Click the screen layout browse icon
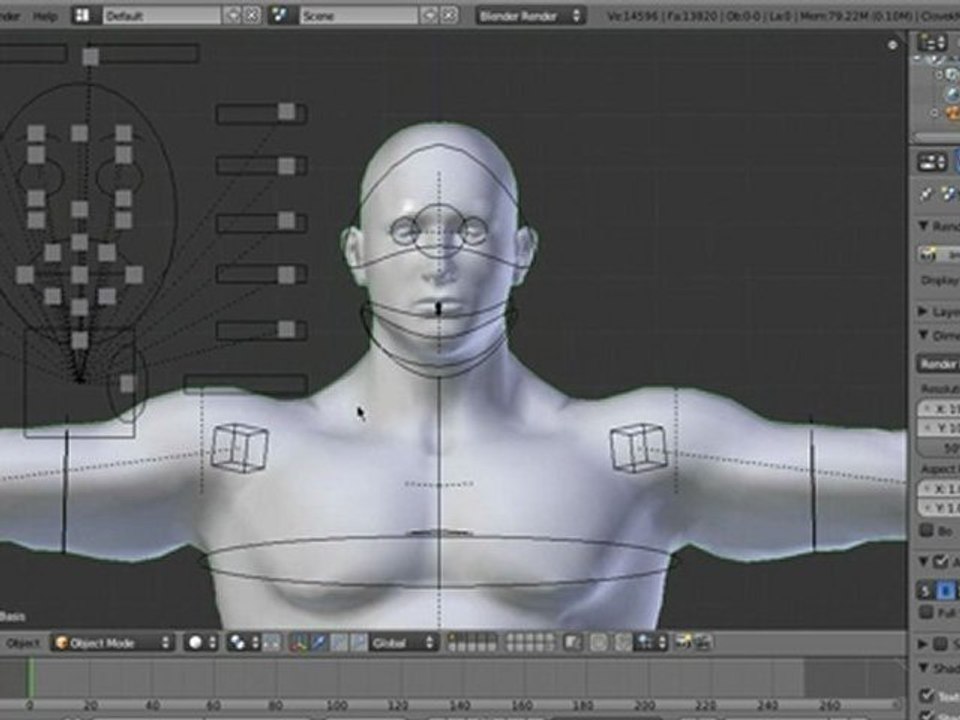960x720 pixels. tap(82, 15)
